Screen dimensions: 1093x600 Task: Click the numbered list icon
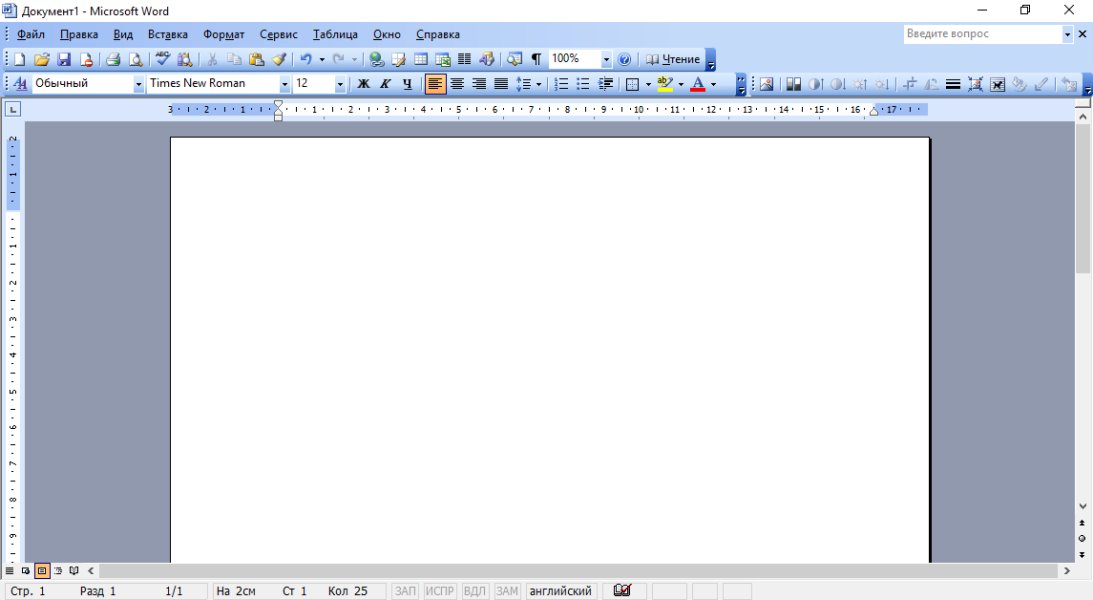point(561,84)
